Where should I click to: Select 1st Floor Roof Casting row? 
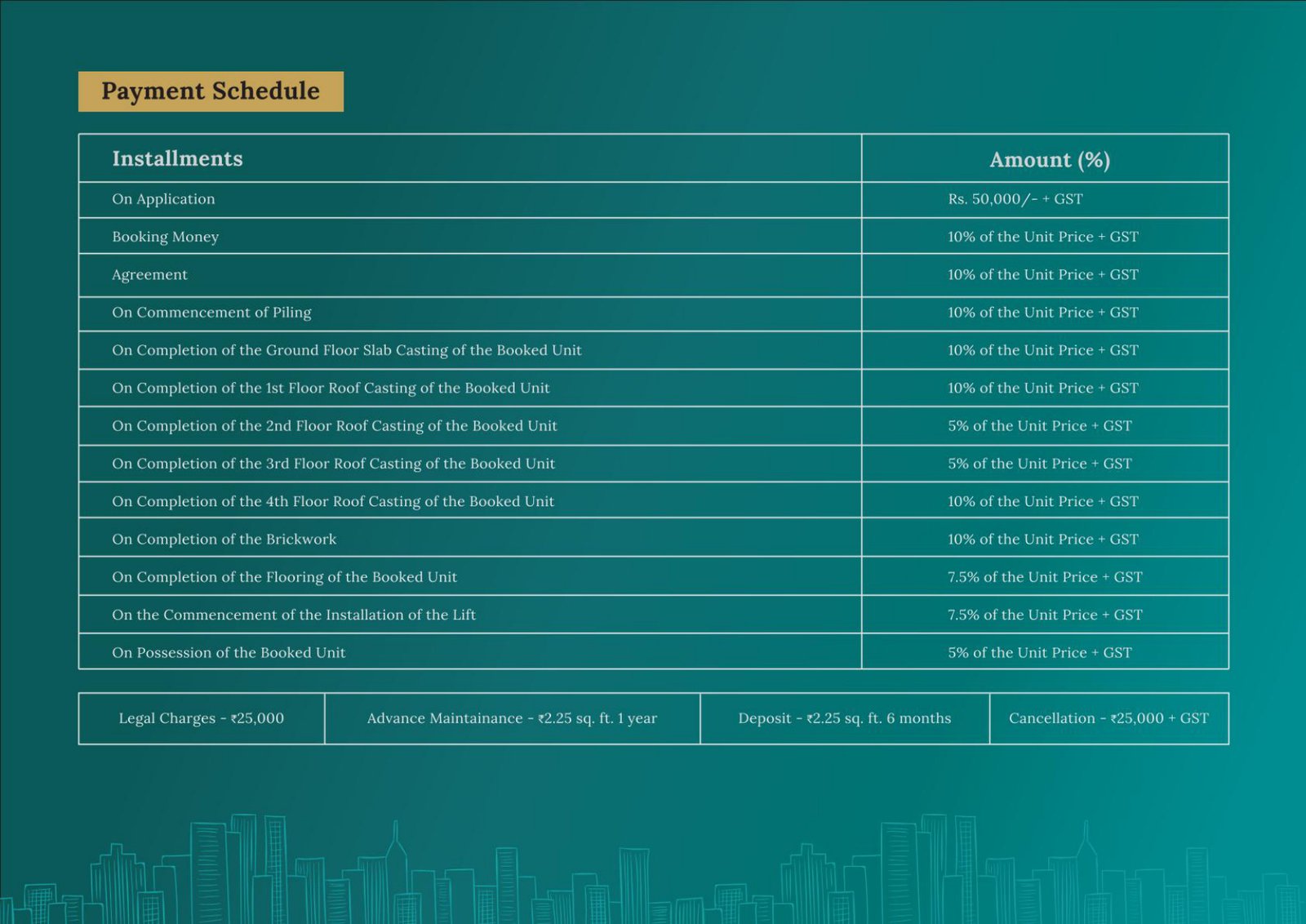pyautogui.click(x=654, y=388)
